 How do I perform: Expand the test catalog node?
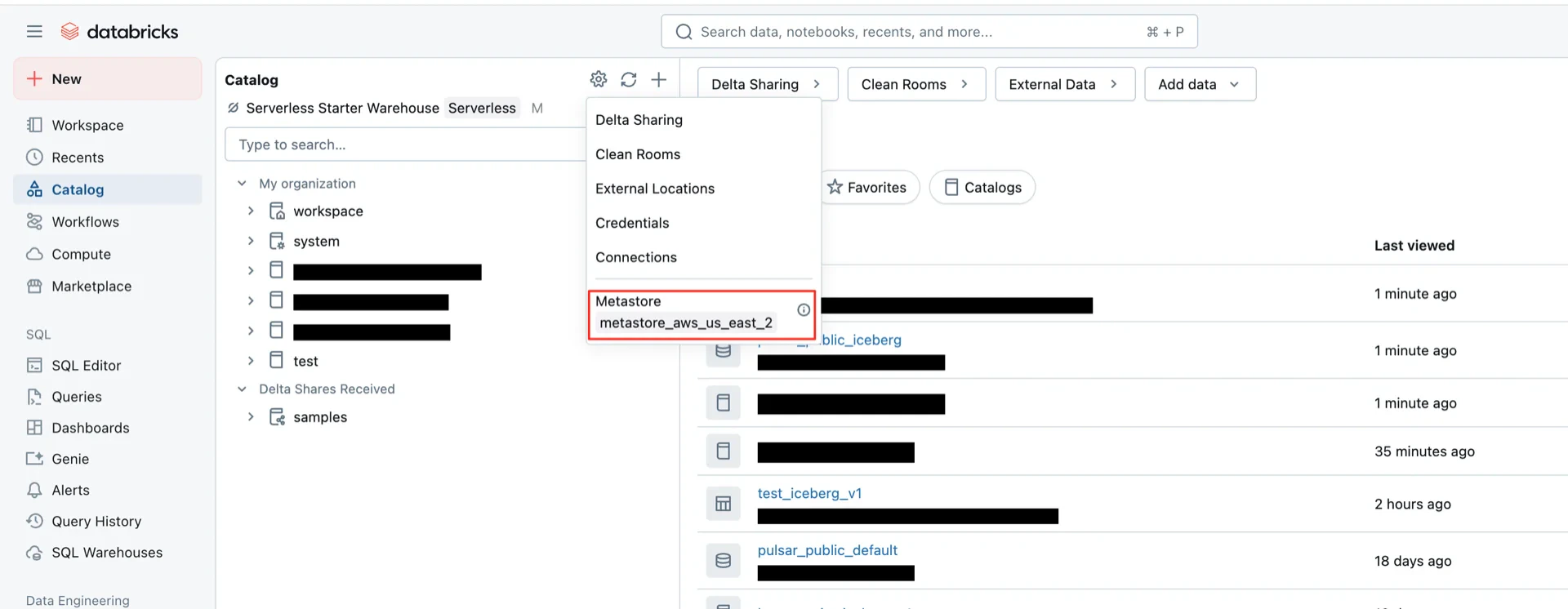pos(251,360)
